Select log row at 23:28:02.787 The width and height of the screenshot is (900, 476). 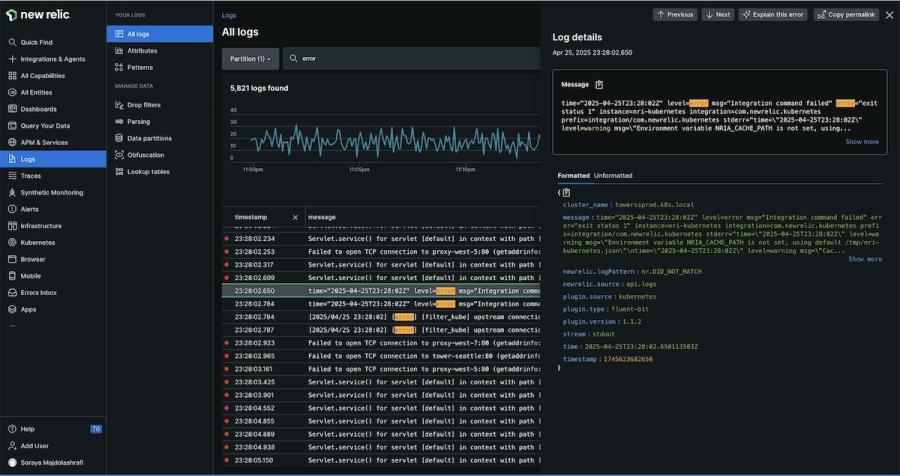pyautogui.click(x=381, y=330)
